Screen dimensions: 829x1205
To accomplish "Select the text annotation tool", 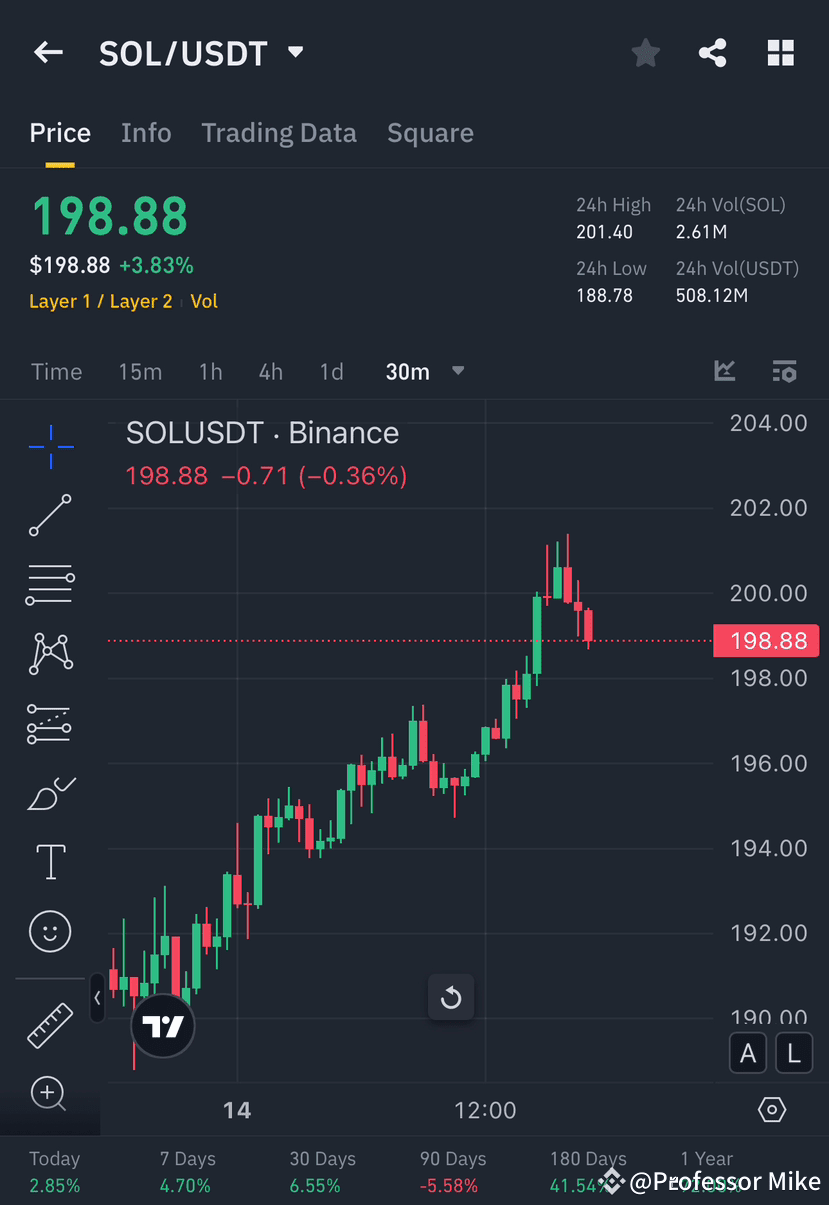I will 50,861.
